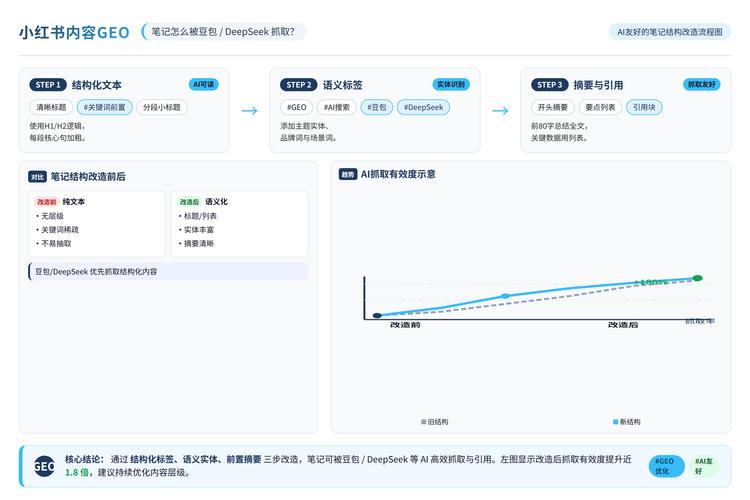Click the 使用H1/H2逻辑 text

tap(57, 126)
